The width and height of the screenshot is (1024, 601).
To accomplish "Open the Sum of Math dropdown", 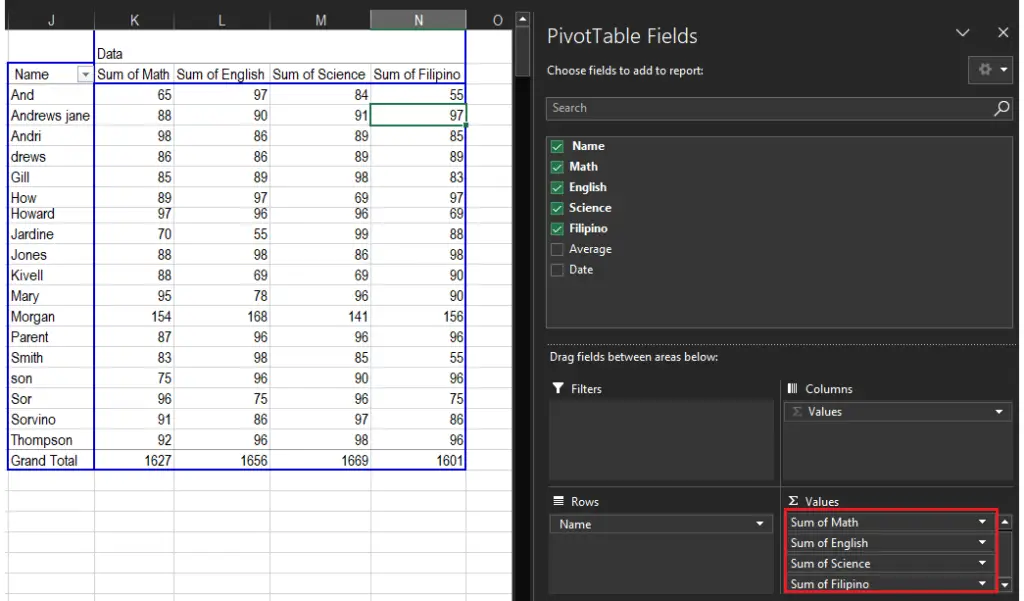I will [983, 522].
